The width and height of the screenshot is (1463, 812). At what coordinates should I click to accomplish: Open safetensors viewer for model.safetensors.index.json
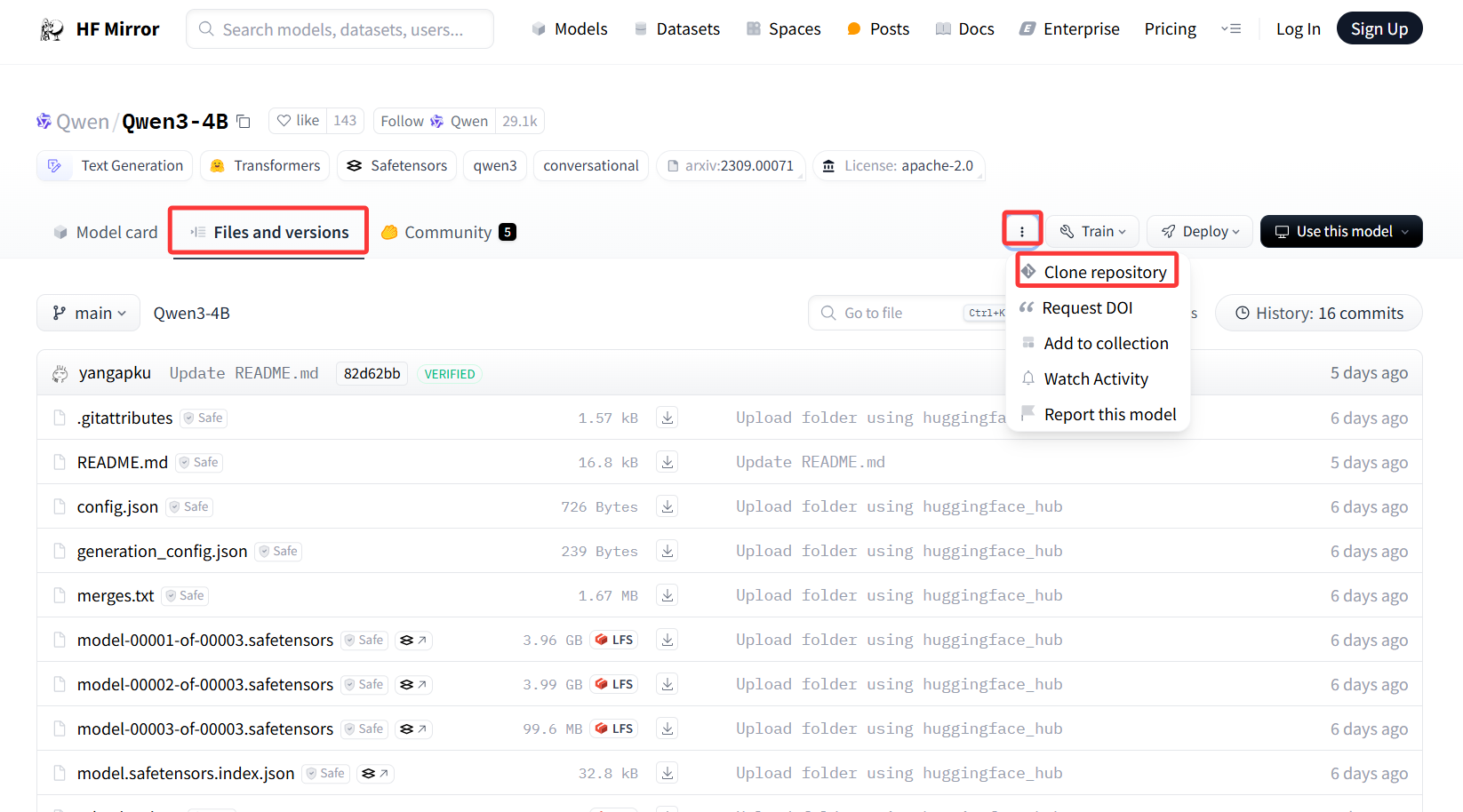[375, 773]
